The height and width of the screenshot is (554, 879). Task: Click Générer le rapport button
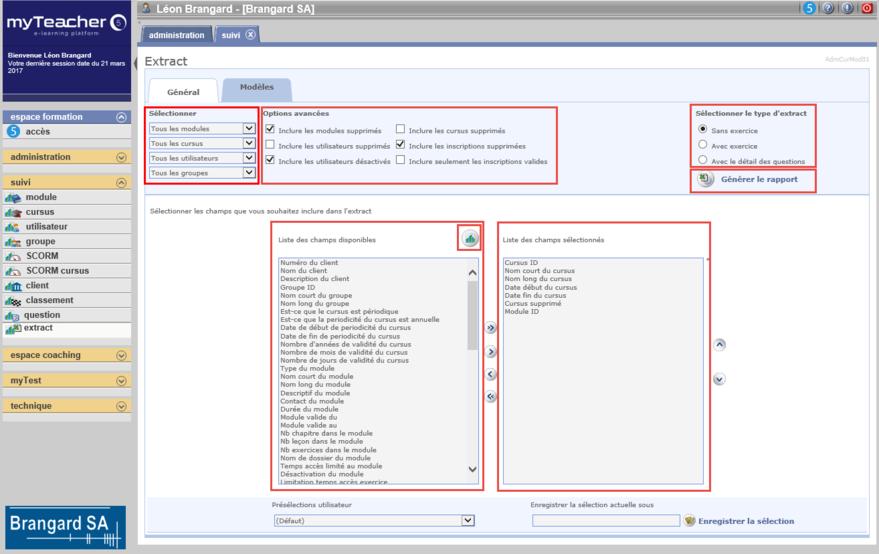(751, 180)
